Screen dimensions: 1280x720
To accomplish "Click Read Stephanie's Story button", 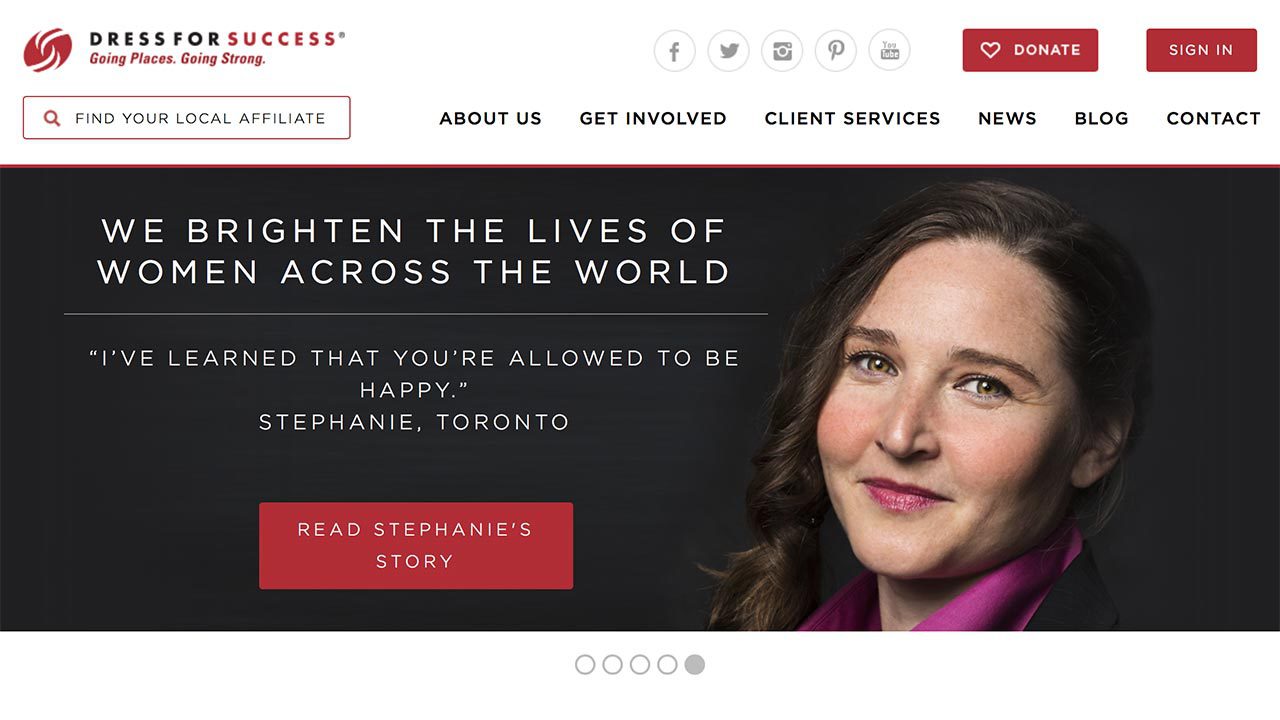I will [x=416, y=546].
